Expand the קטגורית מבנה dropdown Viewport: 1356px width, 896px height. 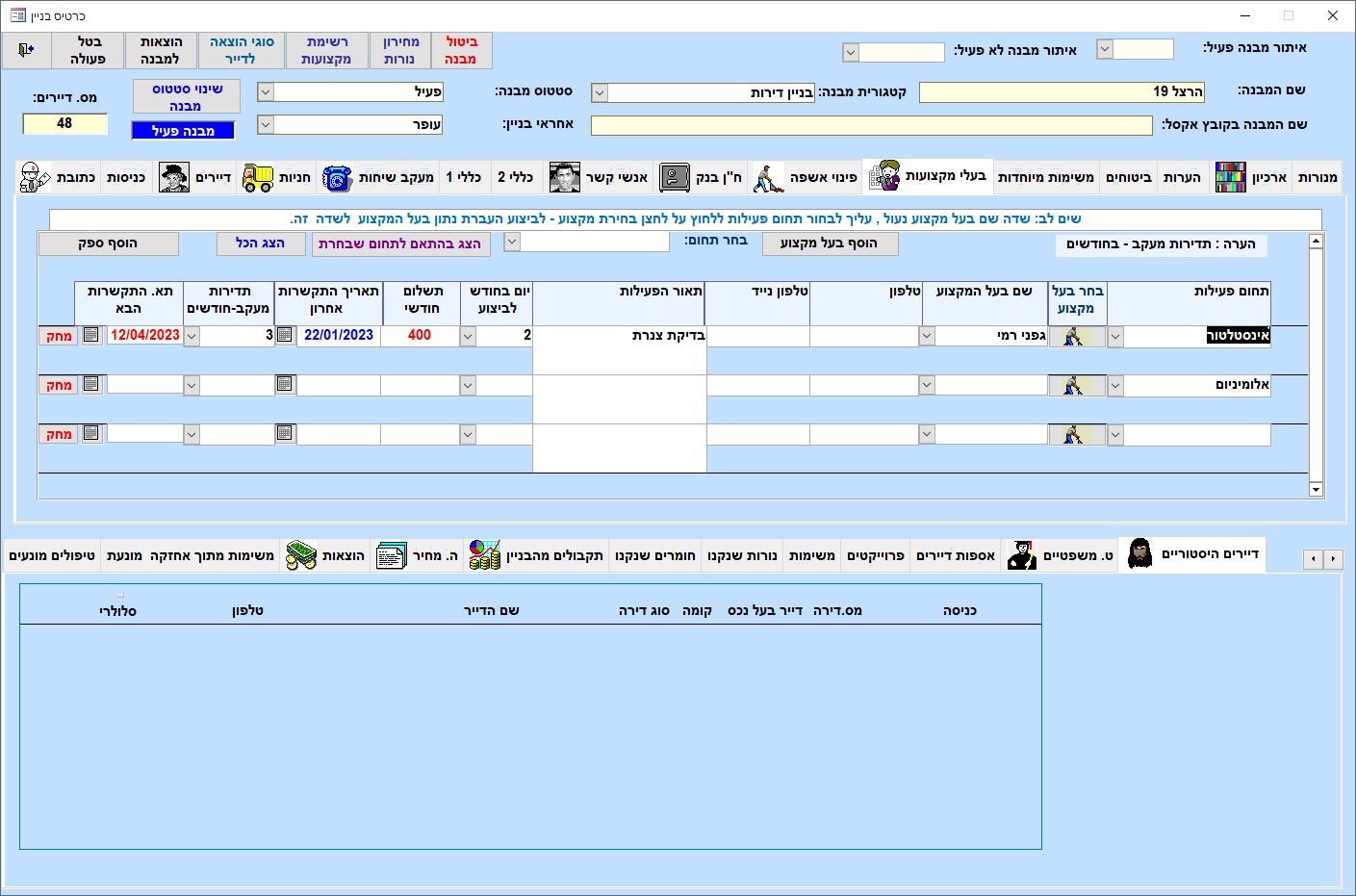pos(599,92)
